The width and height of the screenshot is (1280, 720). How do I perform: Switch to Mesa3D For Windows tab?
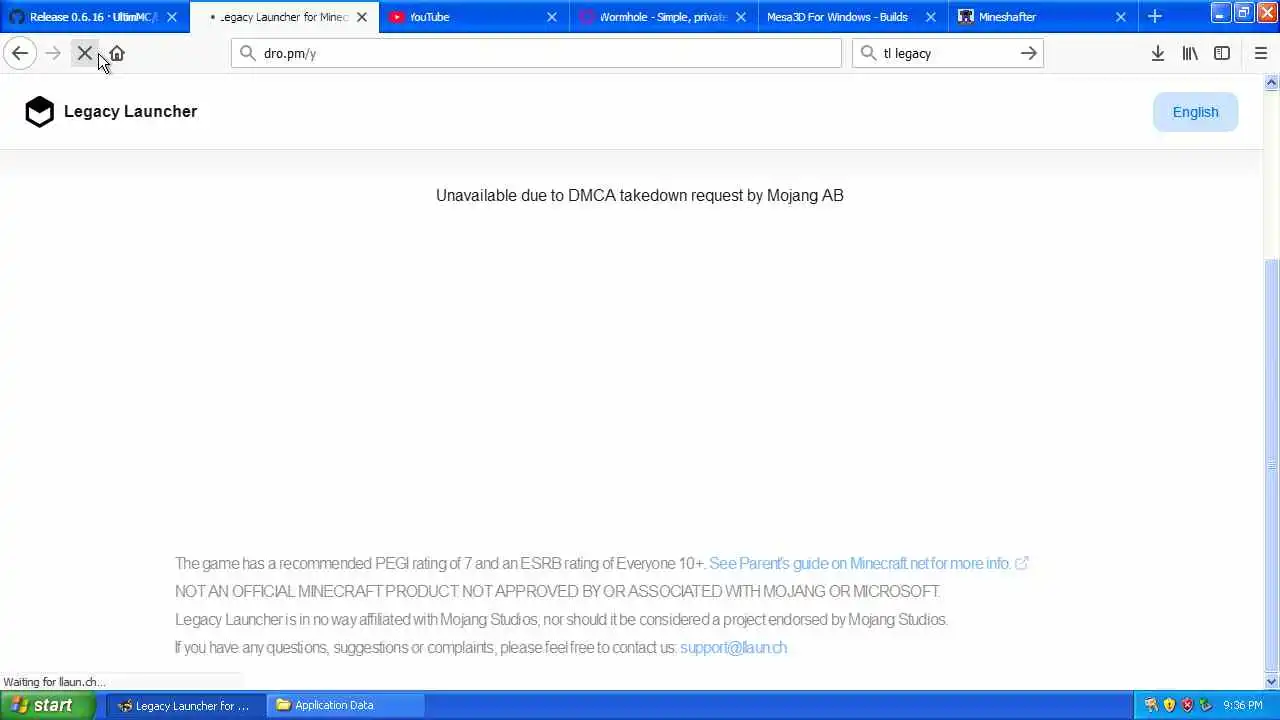point(855,17)
